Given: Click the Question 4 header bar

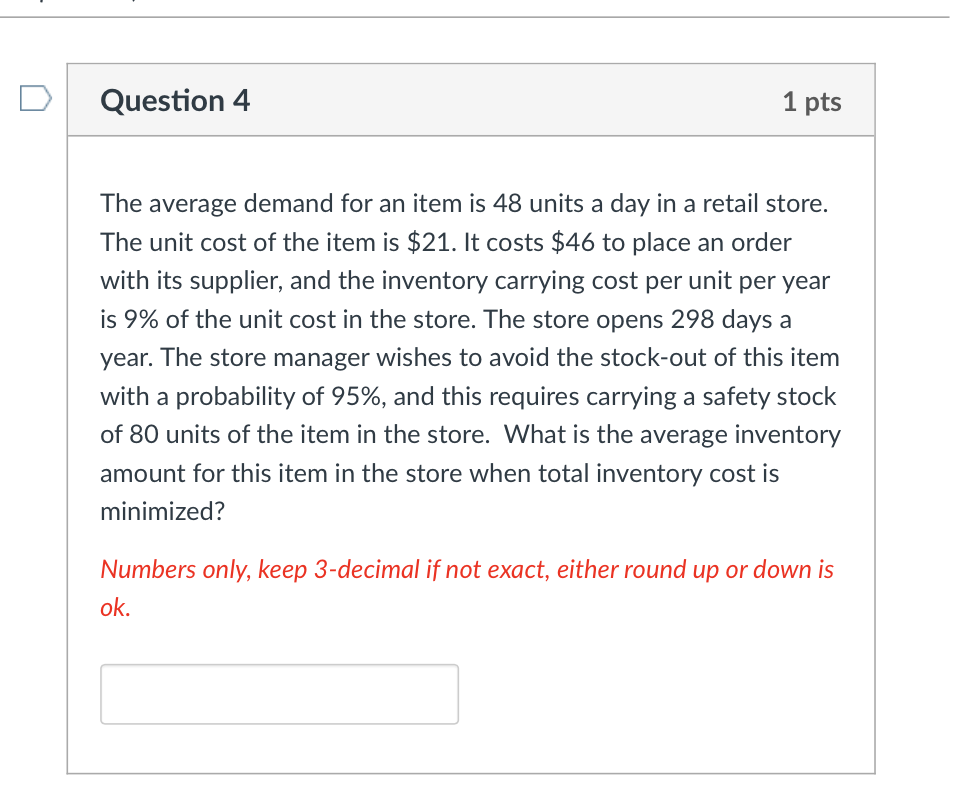Looking at the screenshot, I should (x=470, y=99).
